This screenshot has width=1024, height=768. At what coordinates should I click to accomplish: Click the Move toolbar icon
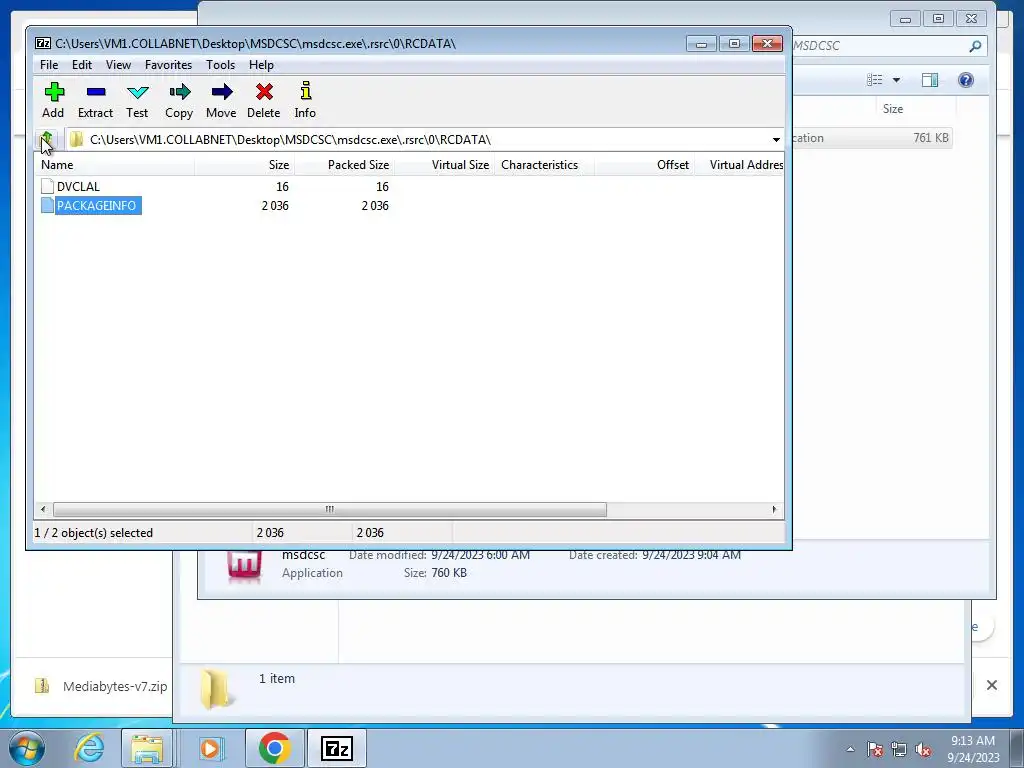coord(221,100)
